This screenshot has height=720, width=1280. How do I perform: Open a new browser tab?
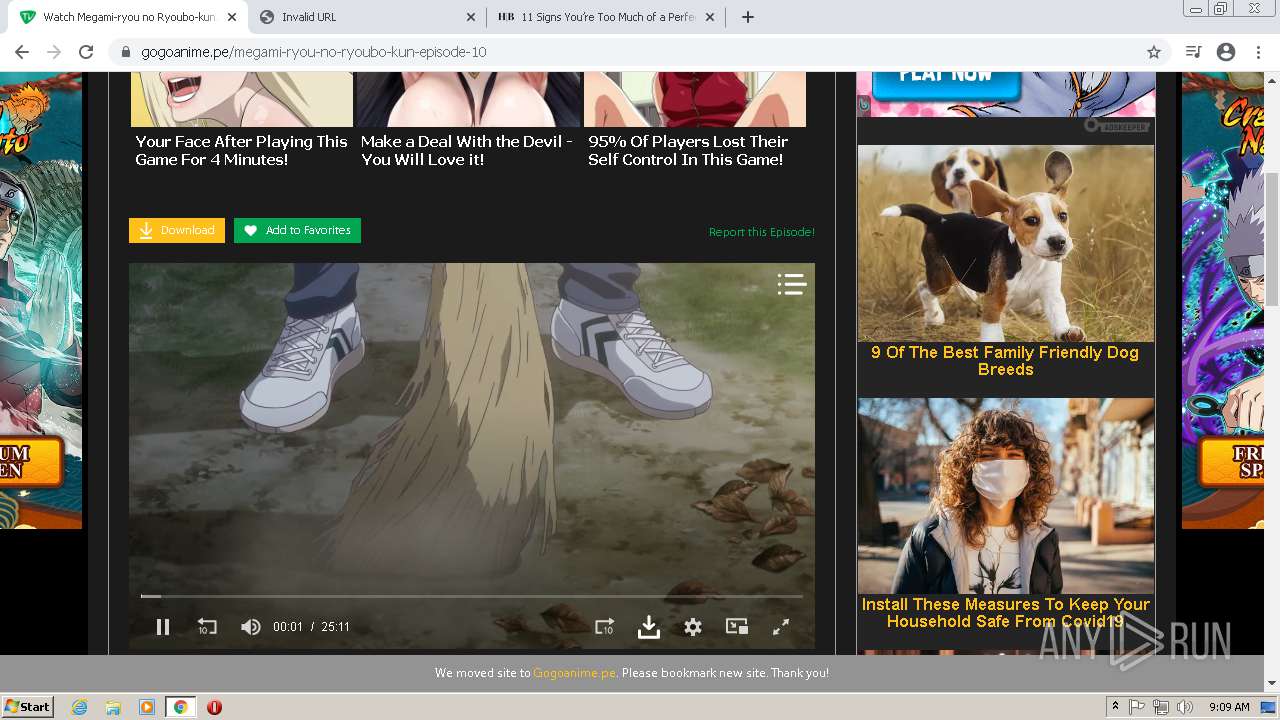[x=747, y=17]
